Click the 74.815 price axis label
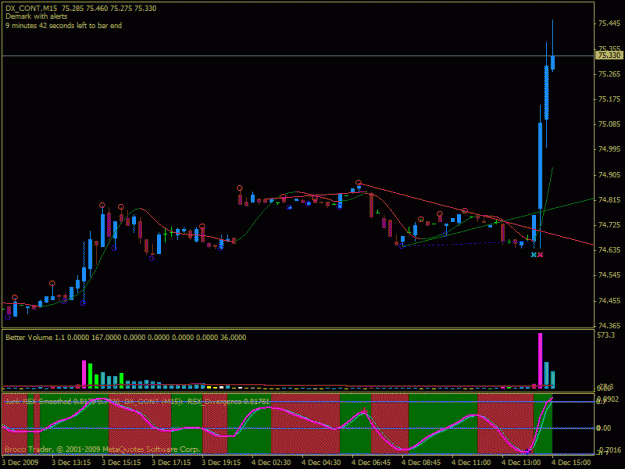625x469 pixels. (x=609, y=200)
